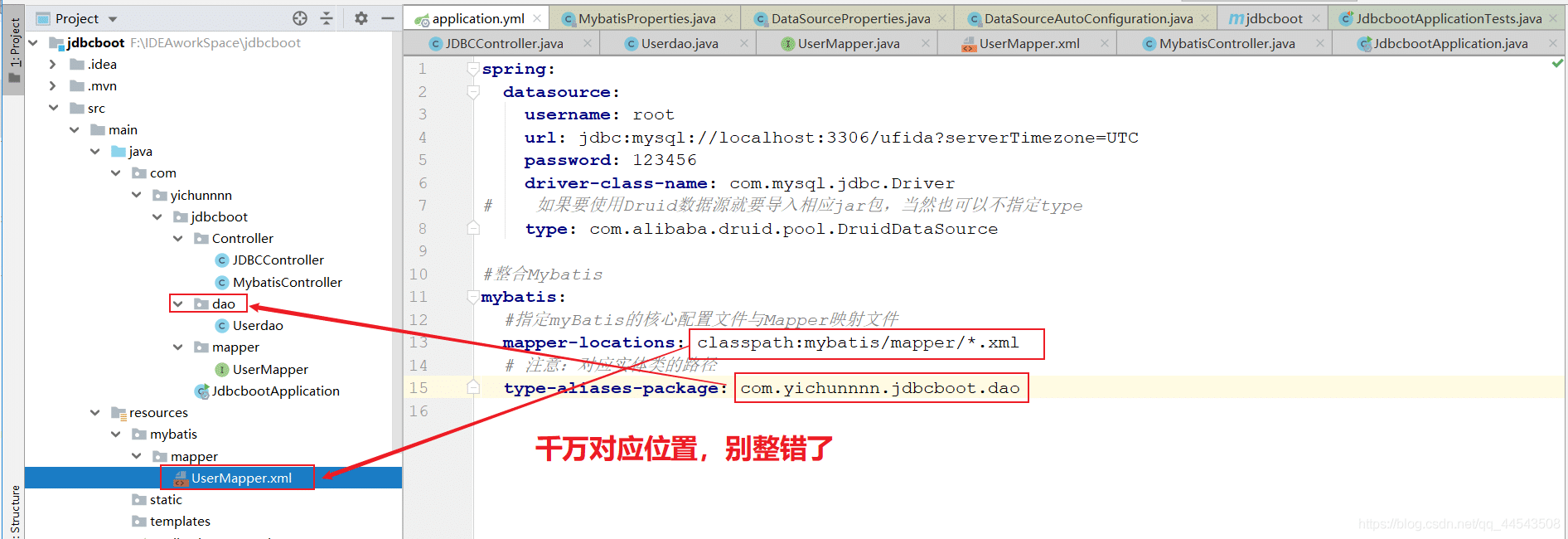Close the MybatisProperties.java tab
Image resolution: width=1568 pixels, height=539 pixels.
[728, 18]
